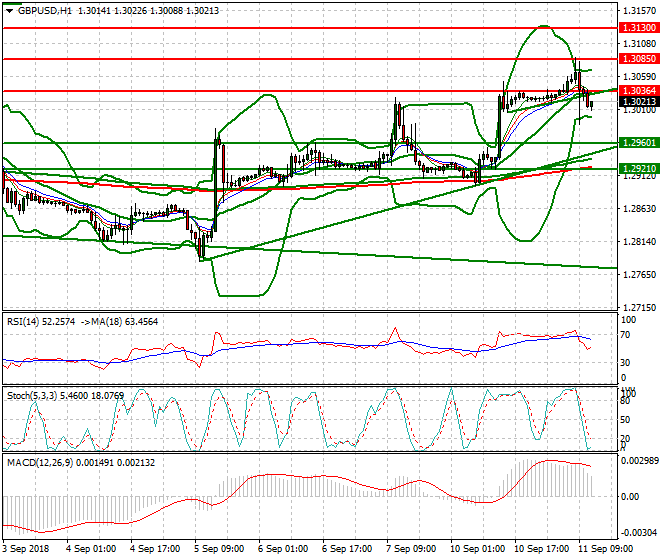Screen dimensions: 660x560
Task: Select the black 1.30213 current price tag
Action: click(638, 102)
